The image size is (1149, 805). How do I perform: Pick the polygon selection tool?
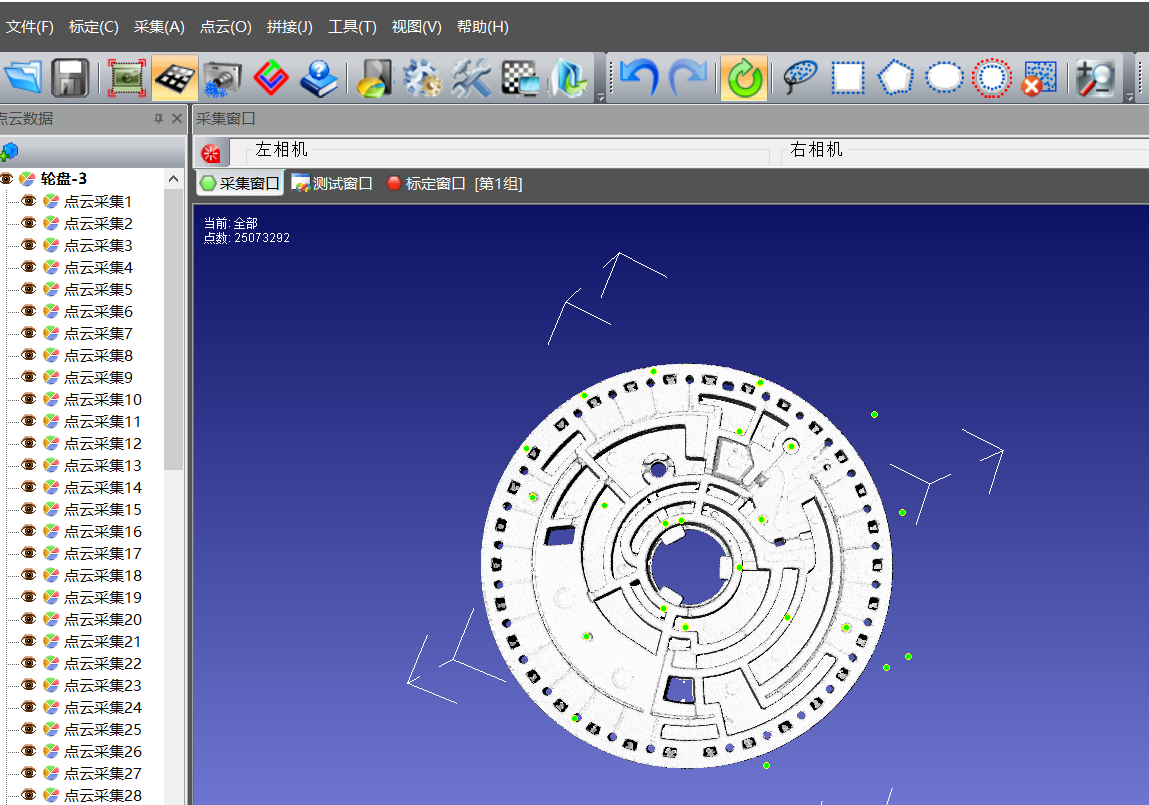click(x=895, y=78)
